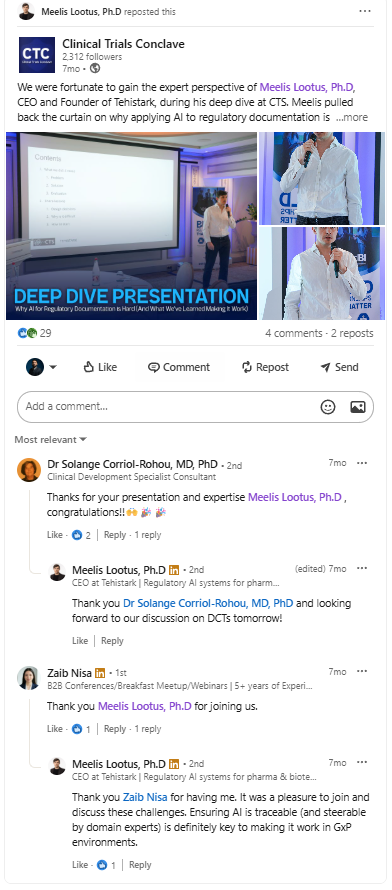
Task: Like Dr Solange's comment
Action: pyautogui.click(x=54, y=535)
